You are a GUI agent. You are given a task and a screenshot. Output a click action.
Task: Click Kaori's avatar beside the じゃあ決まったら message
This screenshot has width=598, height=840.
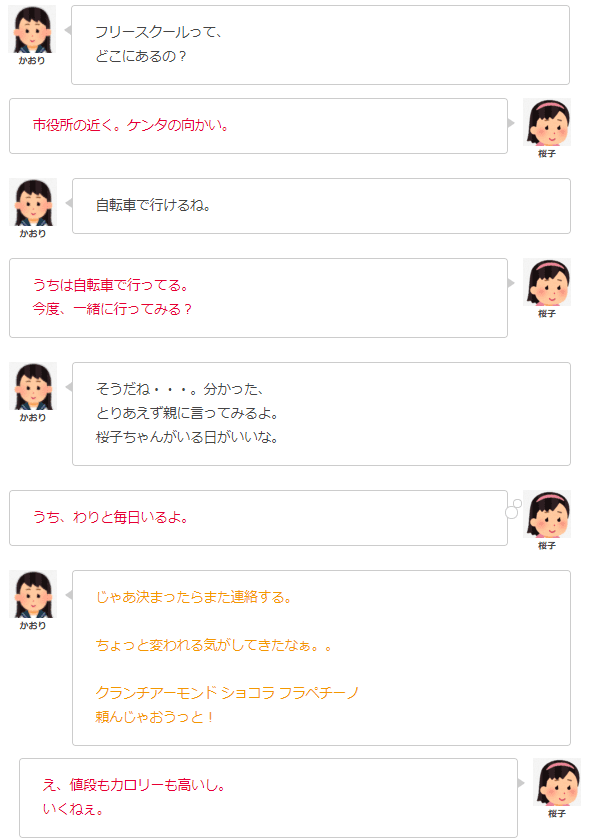tap(33, 594)
